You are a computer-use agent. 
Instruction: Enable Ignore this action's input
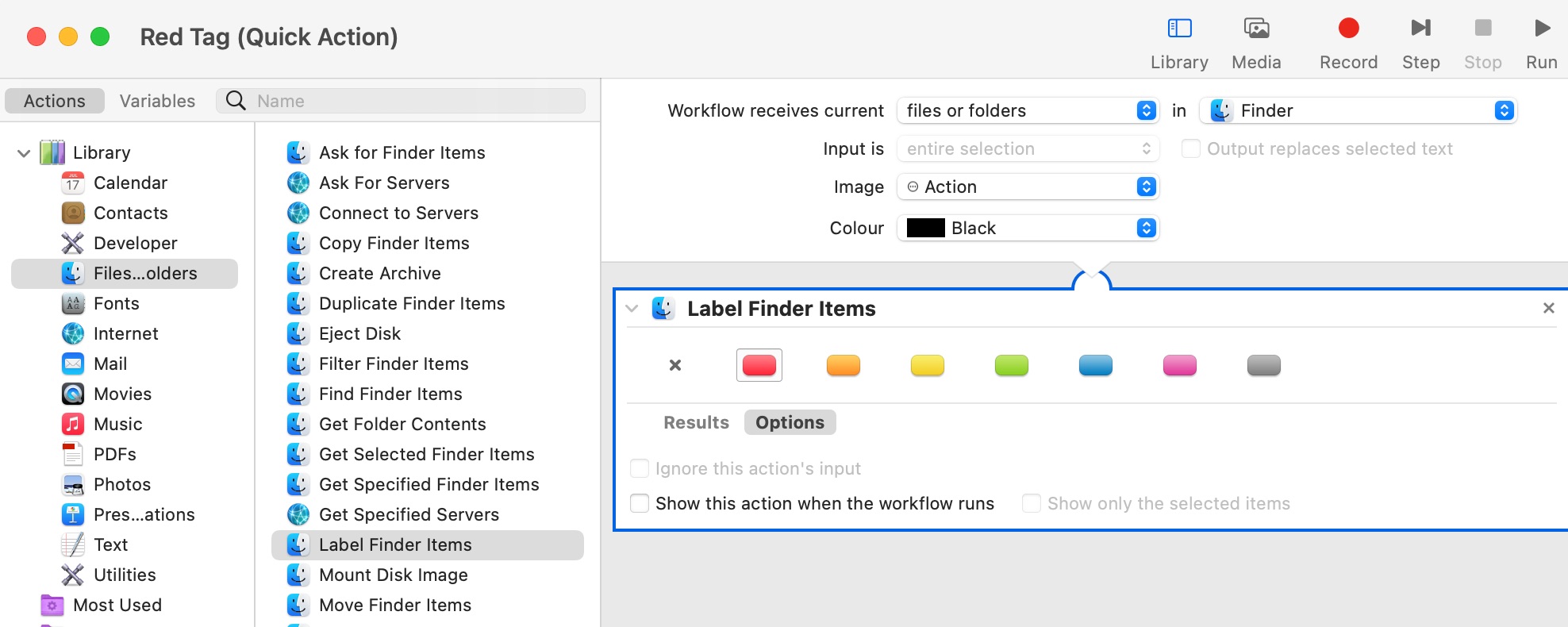pyautogui.click(x=640, y=468)
